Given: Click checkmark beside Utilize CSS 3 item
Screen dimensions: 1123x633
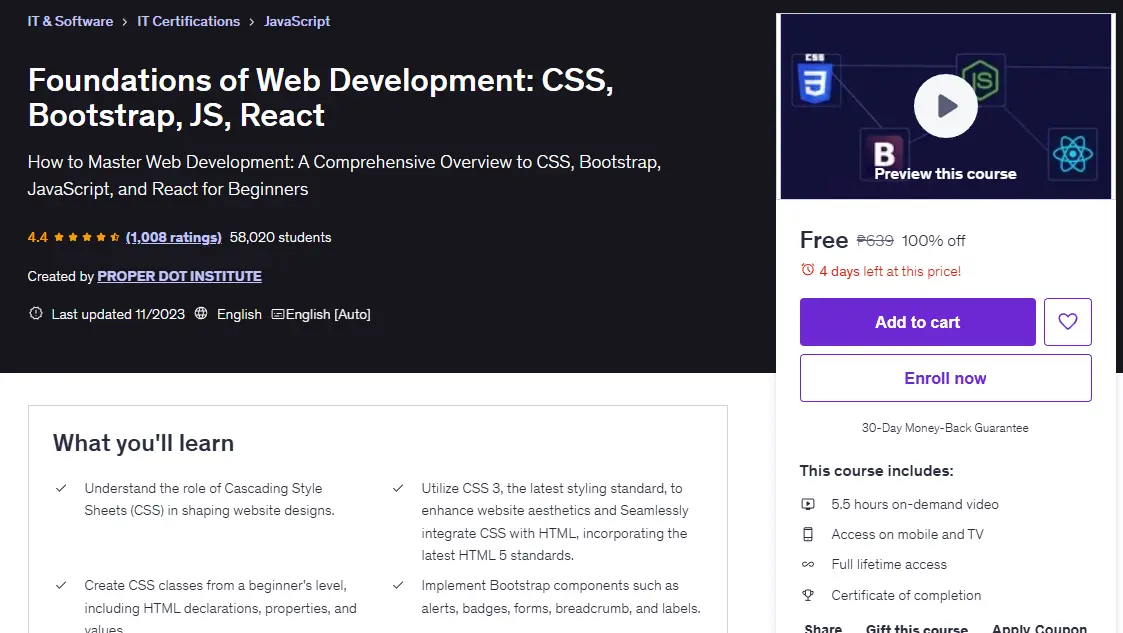Looking at the screenshot, I should click(x=397, y=488).
